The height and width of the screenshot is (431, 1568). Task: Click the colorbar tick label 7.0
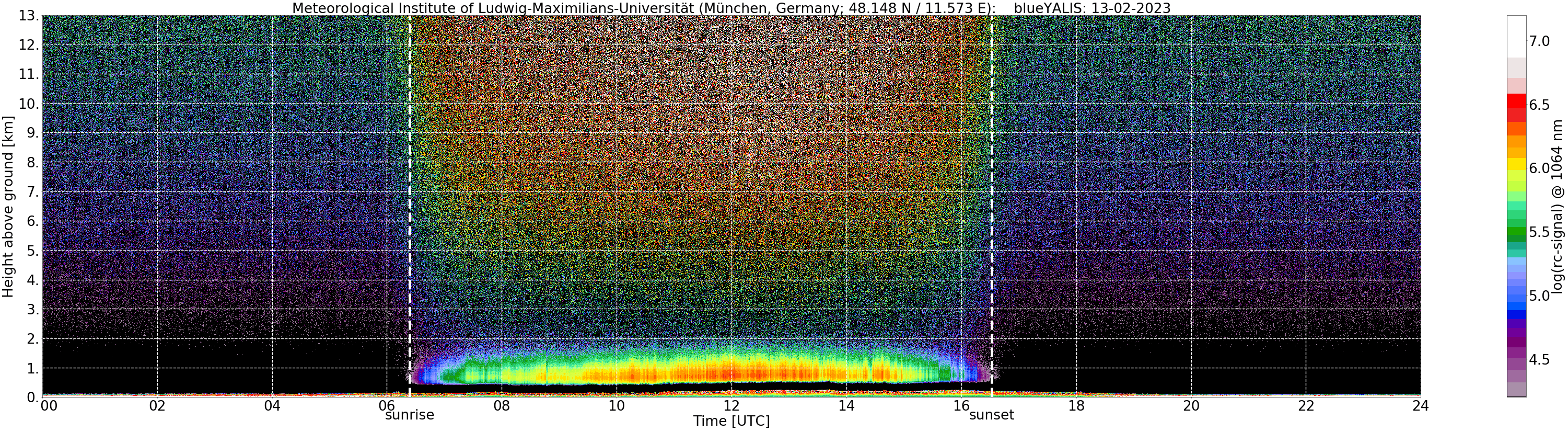click(x=1539, y=41)
